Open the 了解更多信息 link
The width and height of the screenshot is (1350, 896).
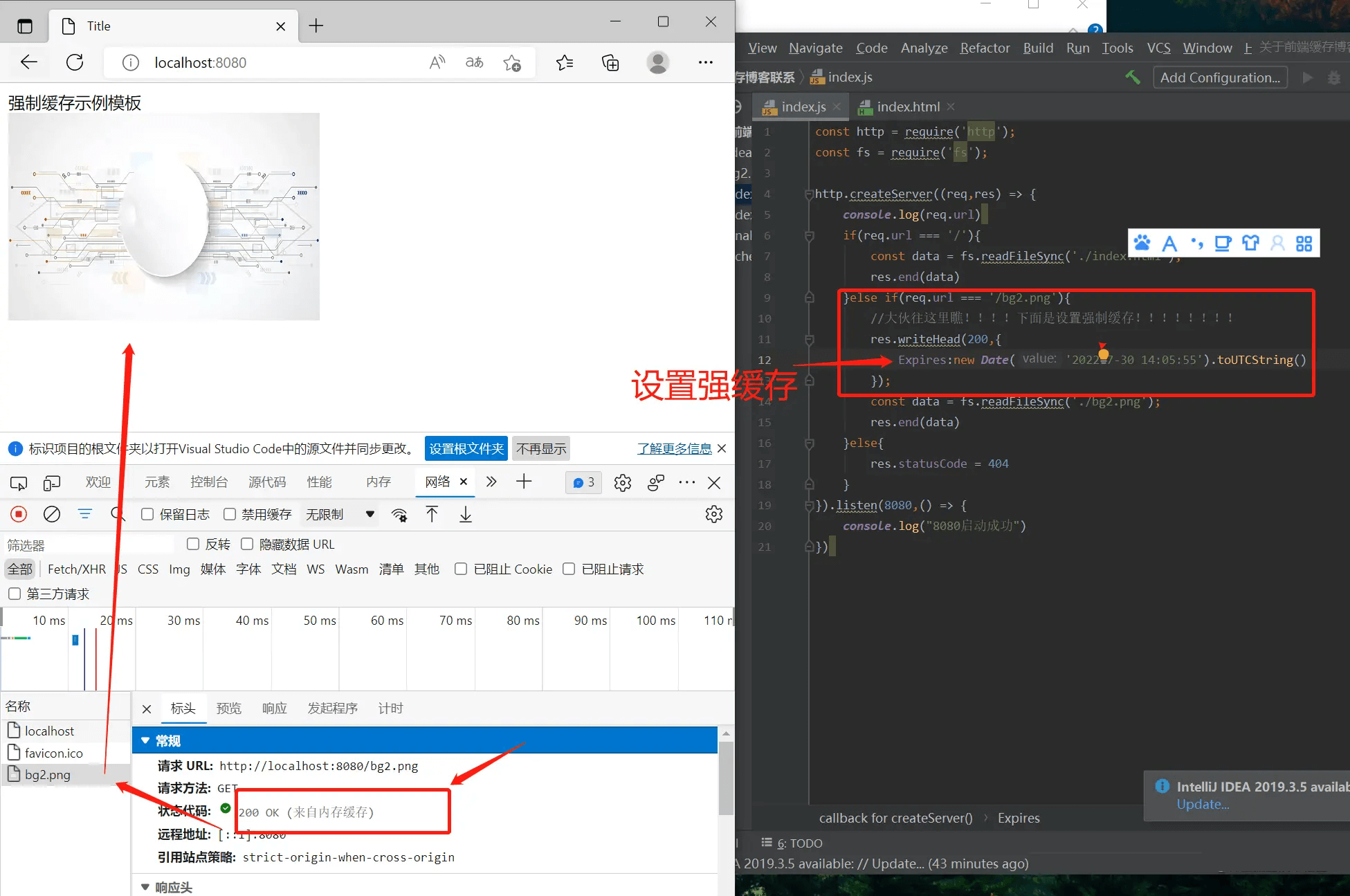click(x=674, y=449)
